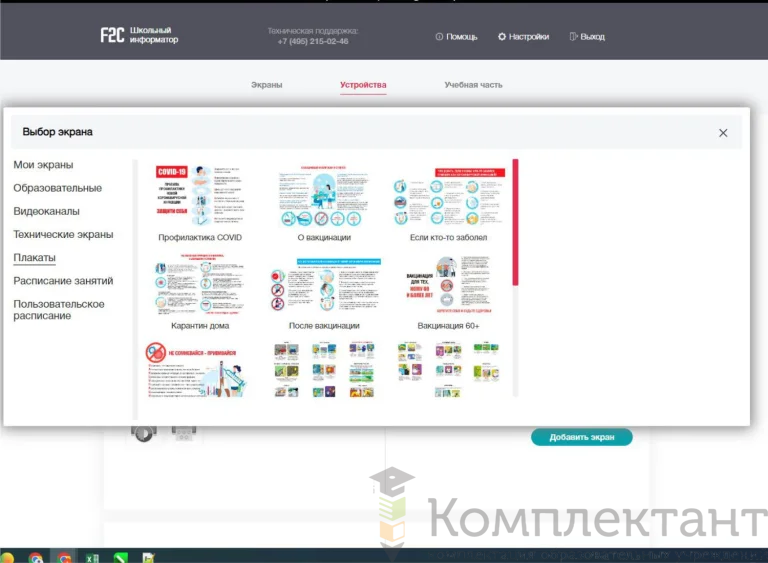Image resolution: width=768 pixels, height=563 pixels.
Task: Click the F2C Школьный информатор logo
Action: (139, 36)
